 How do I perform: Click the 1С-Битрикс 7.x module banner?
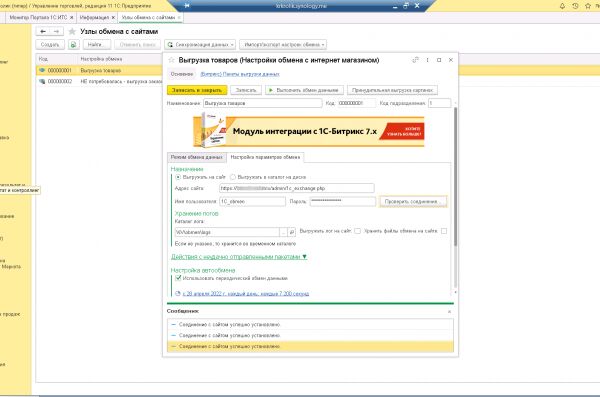[x=308, y=131]
